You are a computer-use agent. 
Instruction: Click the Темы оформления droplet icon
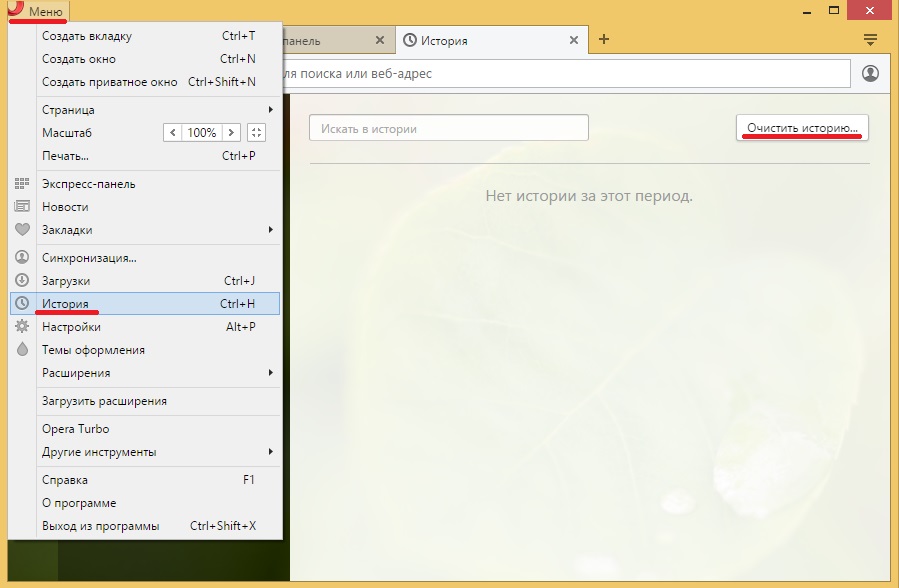pyautogui.click(x=22, y=349)
